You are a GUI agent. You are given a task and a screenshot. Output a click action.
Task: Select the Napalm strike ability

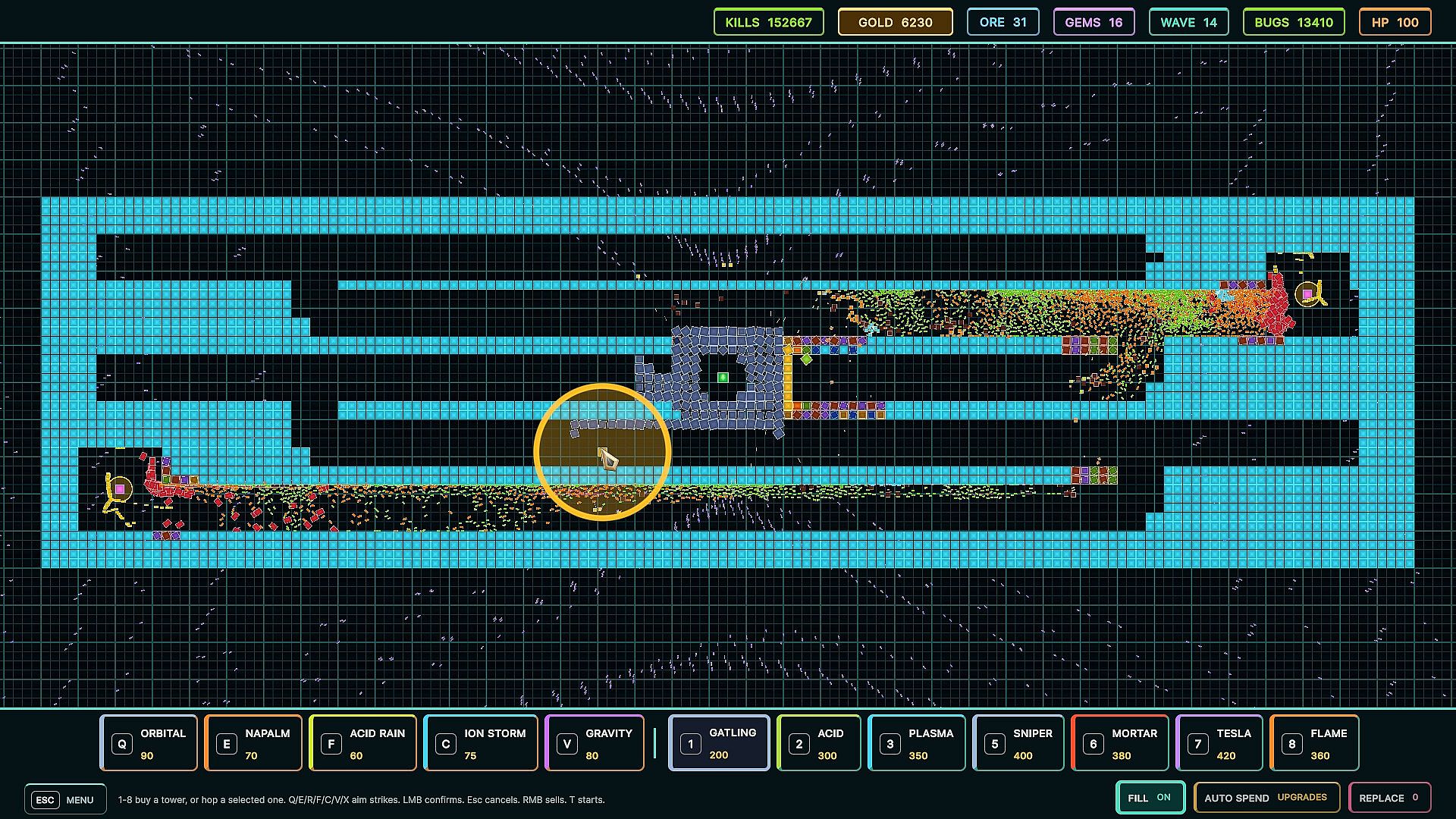pyautogui.click(x=253, y=743)
